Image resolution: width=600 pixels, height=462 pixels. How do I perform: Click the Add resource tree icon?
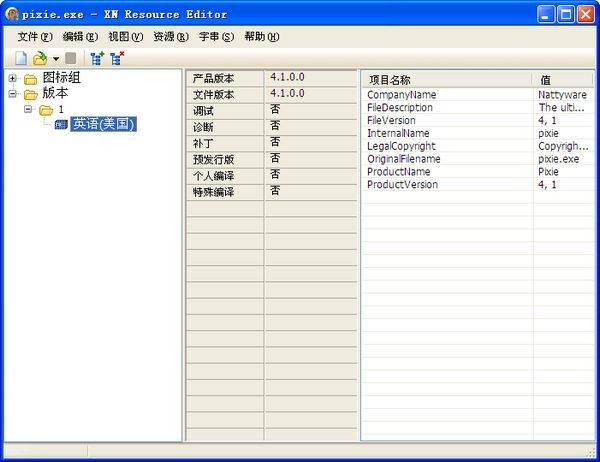coord(97,59)
